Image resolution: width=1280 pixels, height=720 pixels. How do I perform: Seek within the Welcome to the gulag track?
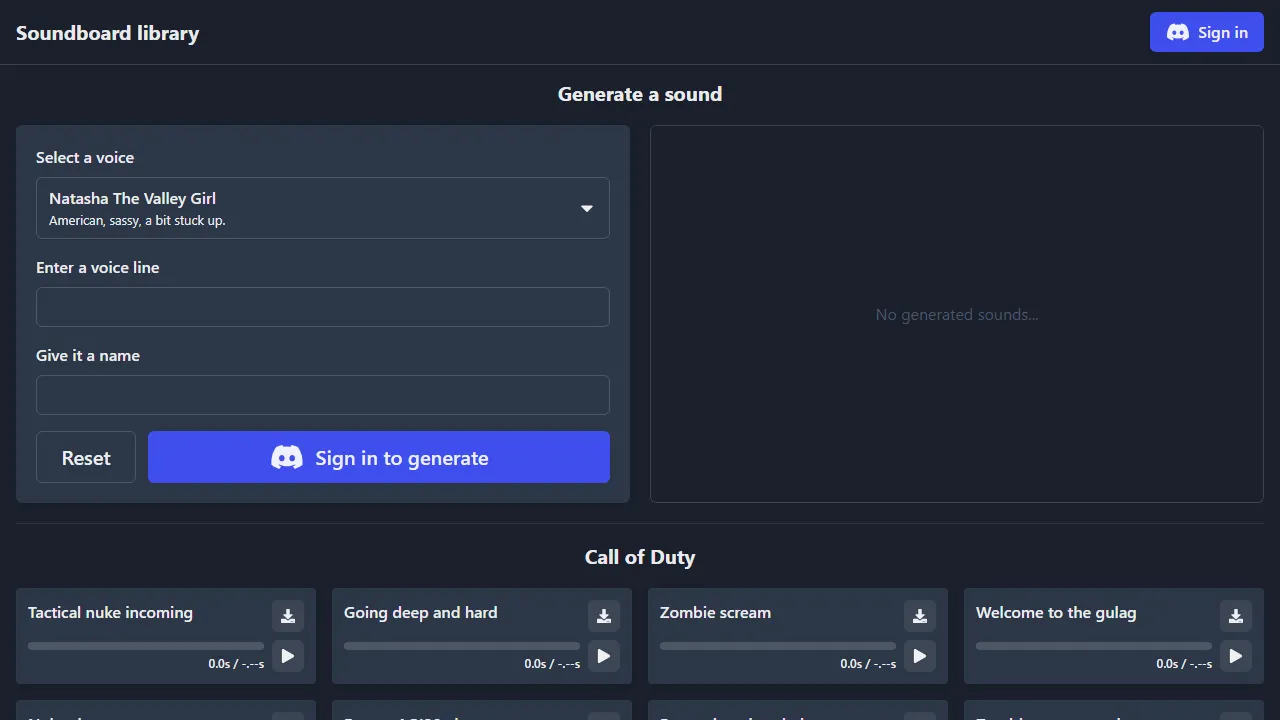pos(1093,645)
